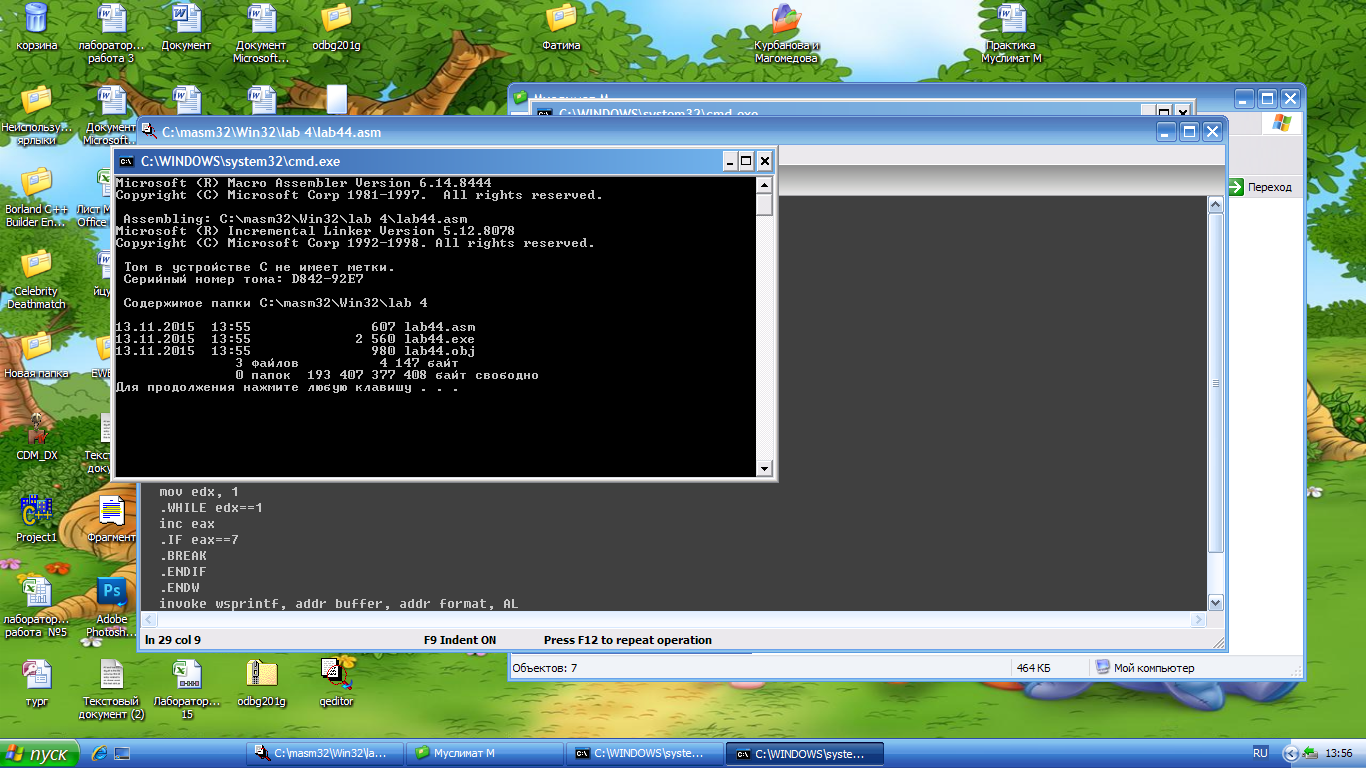The width and height of the screenshot is (1366, 768).
Task: Click the qeditor title bar lab44.asm path
Action: [272, 132]
